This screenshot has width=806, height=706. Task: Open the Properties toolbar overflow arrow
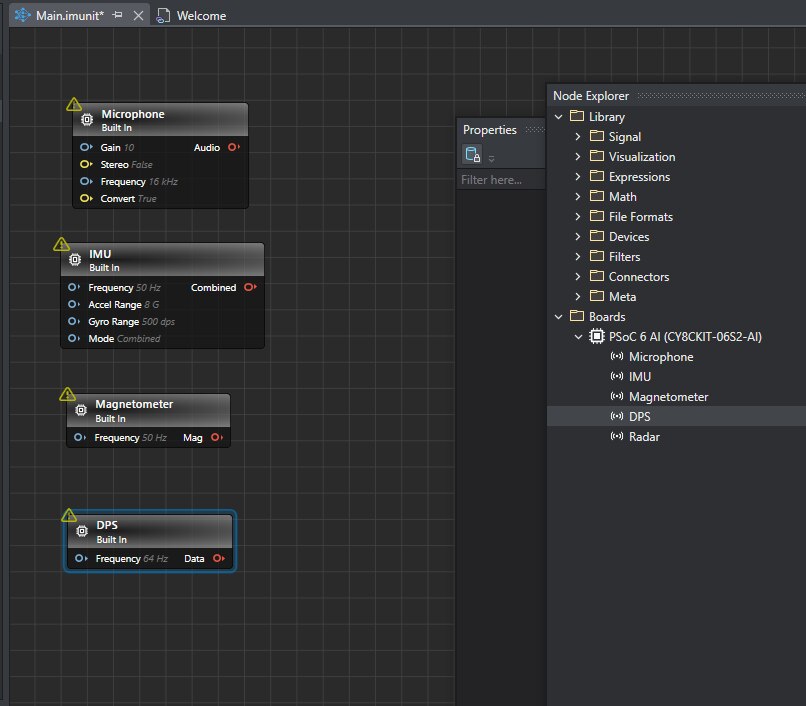coord(491,159)
